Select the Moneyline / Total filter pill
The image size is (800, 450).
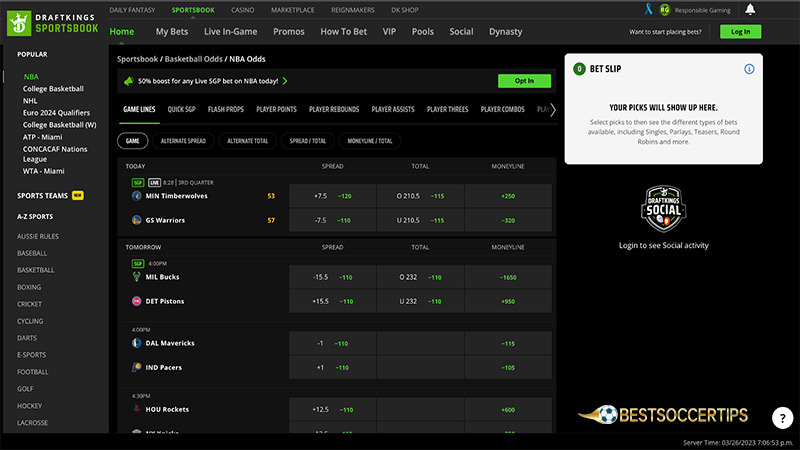pos(370,141)
